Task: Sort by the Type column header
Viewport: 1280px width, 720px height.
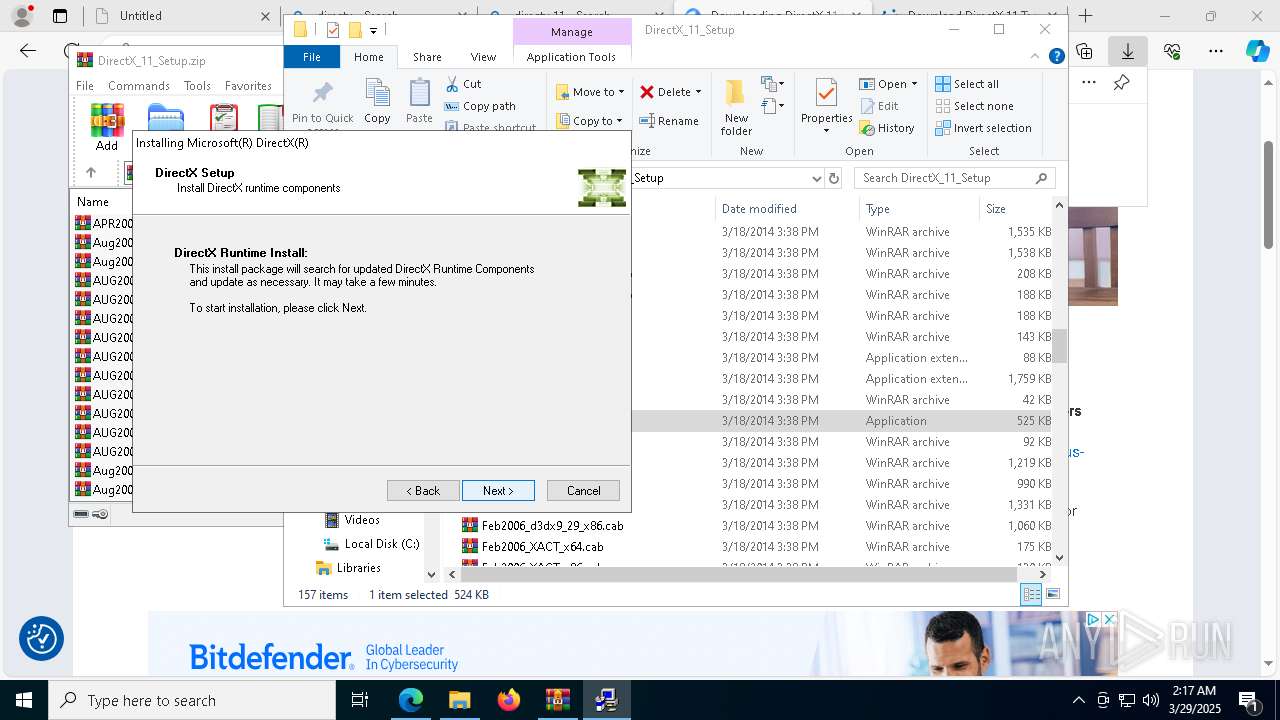Action: [919, 209]
